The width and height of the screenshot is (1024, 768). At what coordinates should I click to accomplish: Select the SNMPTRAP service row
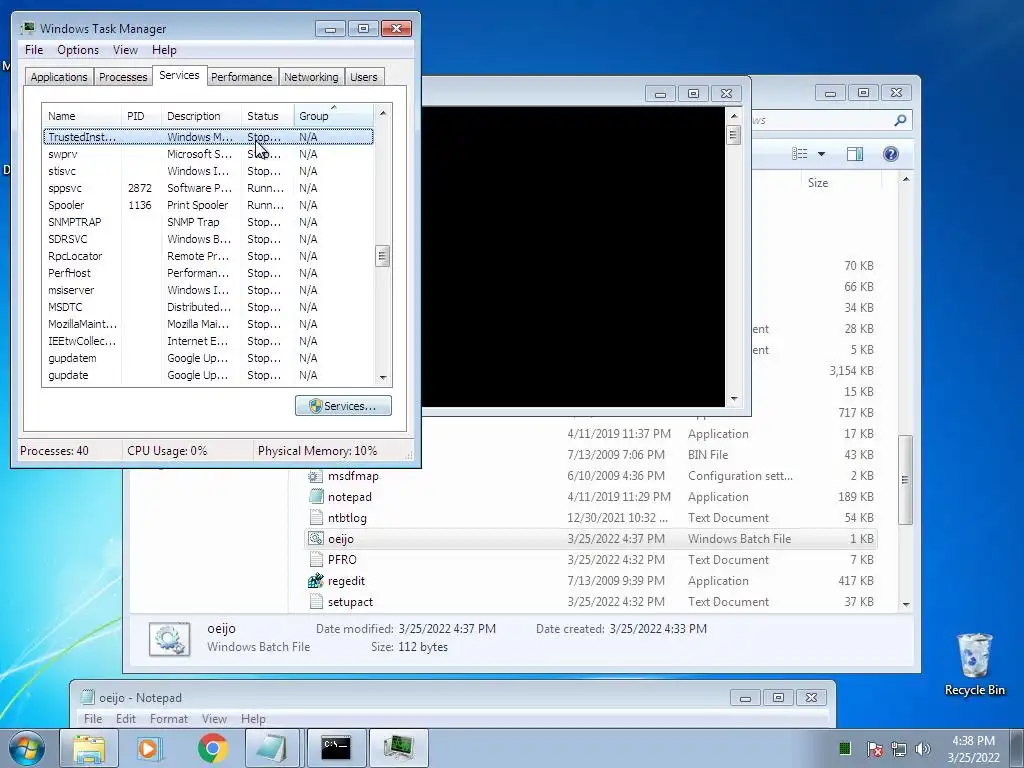pyautogui.click(x=208, y=222)
